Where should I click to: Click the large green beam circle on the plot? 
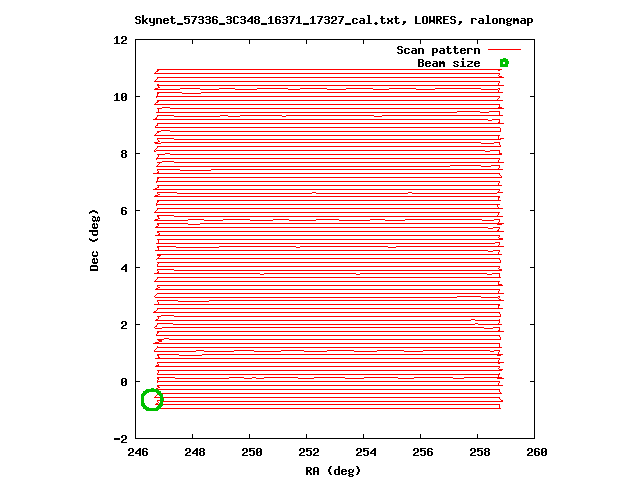[x=152, y=400]
